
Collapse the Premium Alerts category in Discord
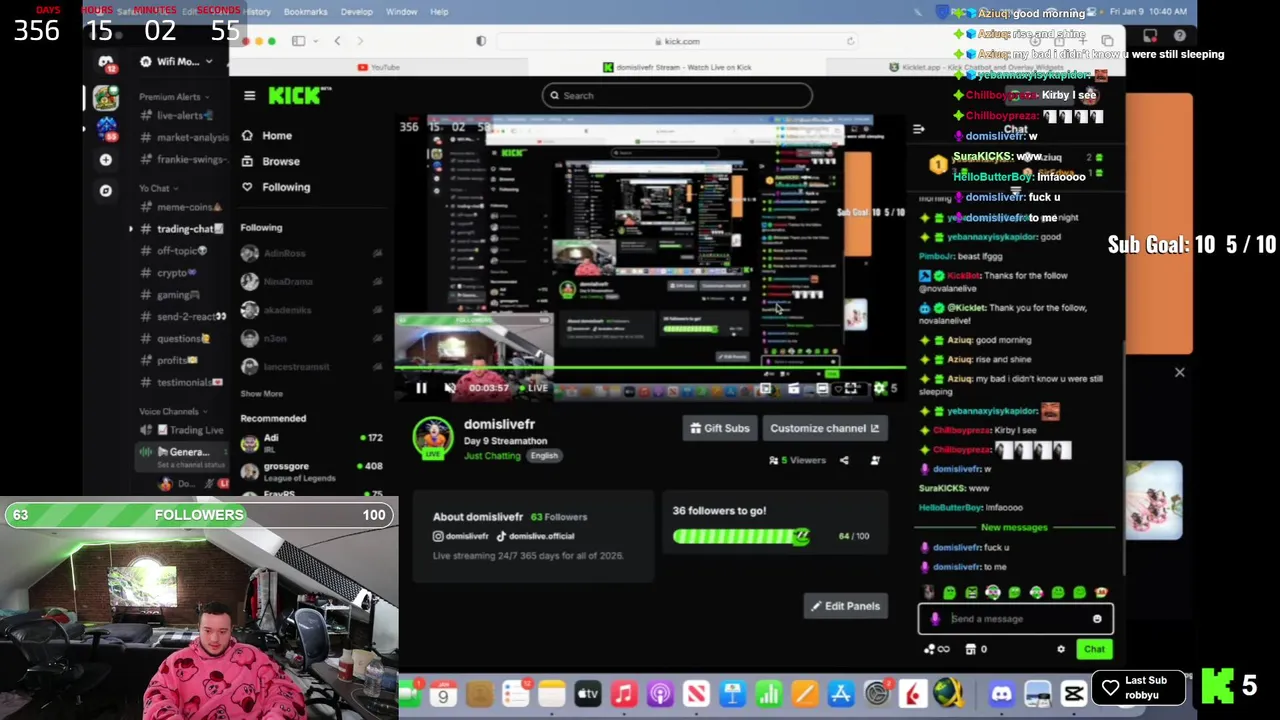pyautogui.click(x=175, y=97)
